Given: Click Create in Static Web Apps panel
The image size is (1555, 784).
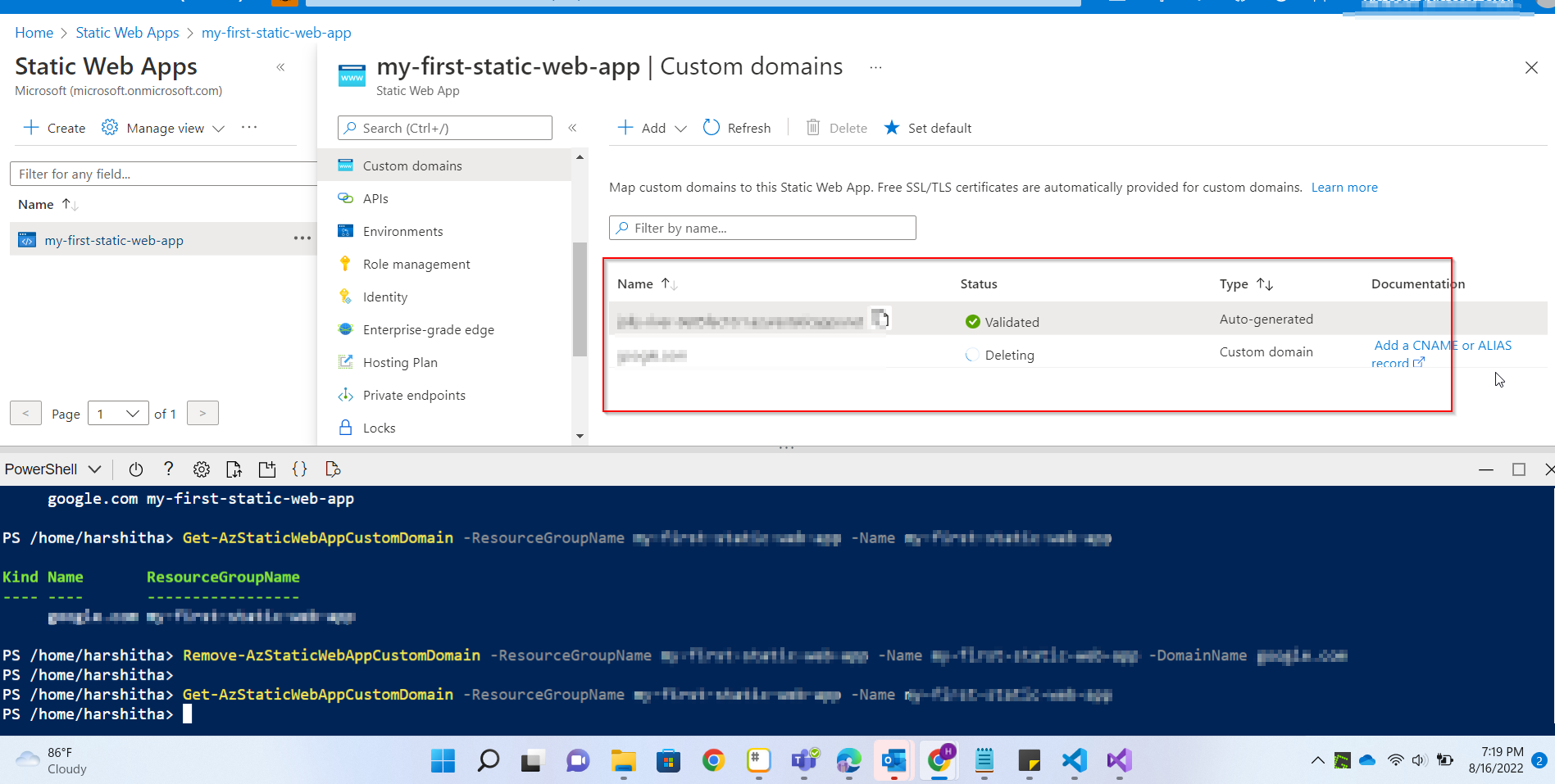Looking at the screenshot, I should point(55,128).
